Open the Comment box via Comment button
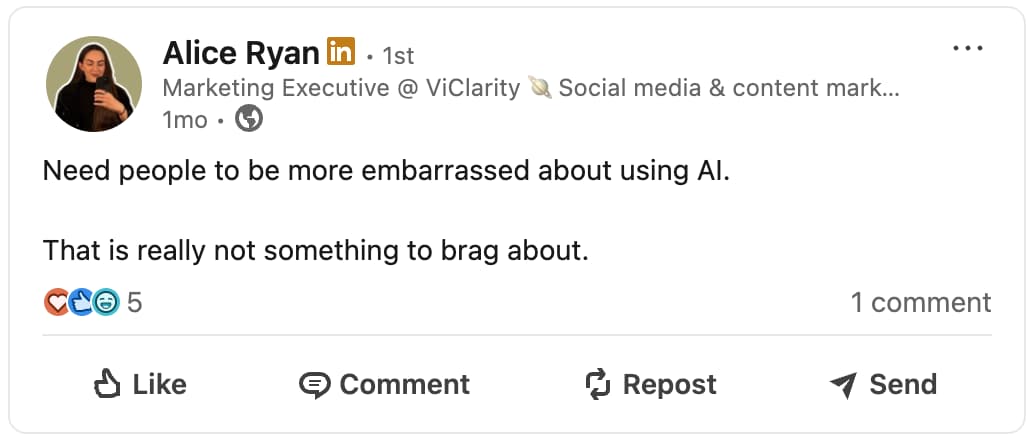Screen dimensions: 1036x440 [385, 385]
